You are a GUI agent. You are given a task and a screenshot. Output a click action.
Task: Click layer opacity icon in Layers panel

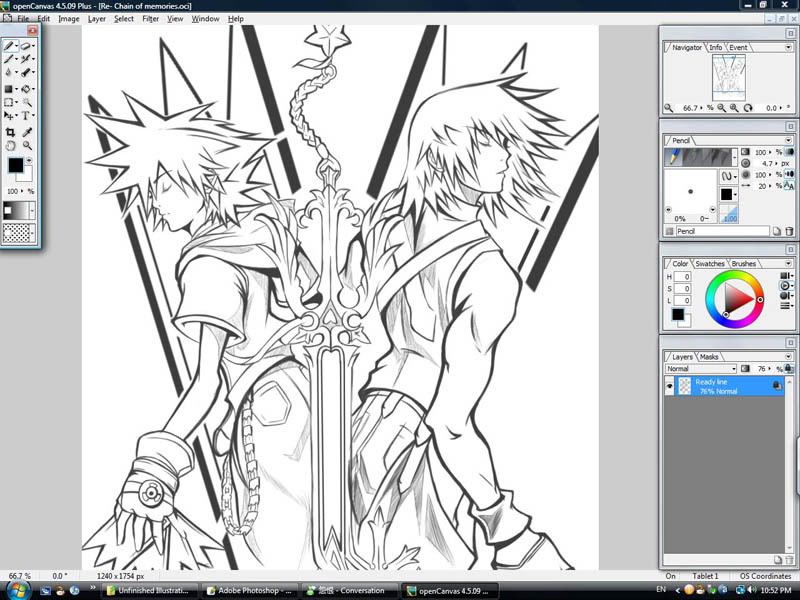click(x=745, y=368)
